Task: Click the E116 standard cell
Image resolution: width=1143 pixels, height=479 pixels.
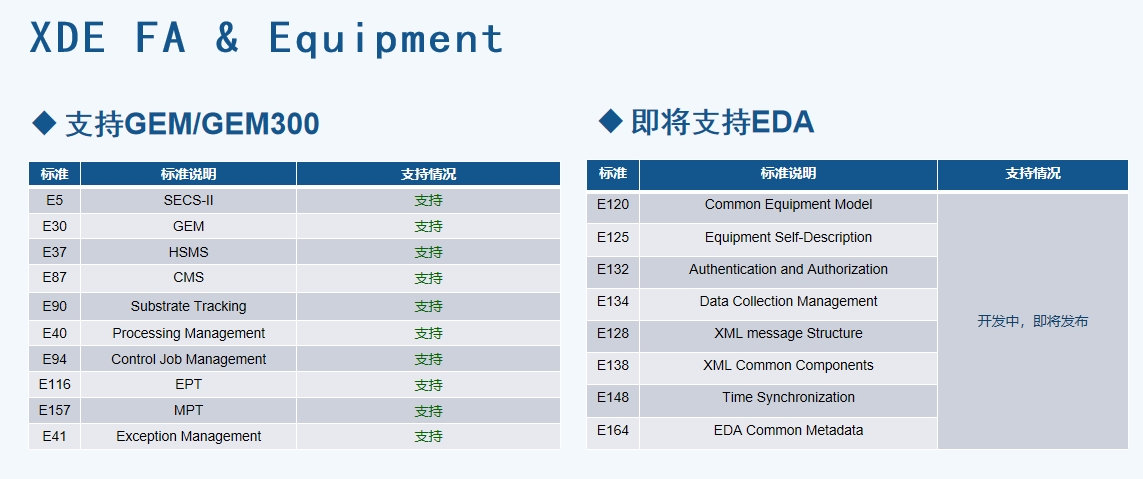Action: [54, 384]
